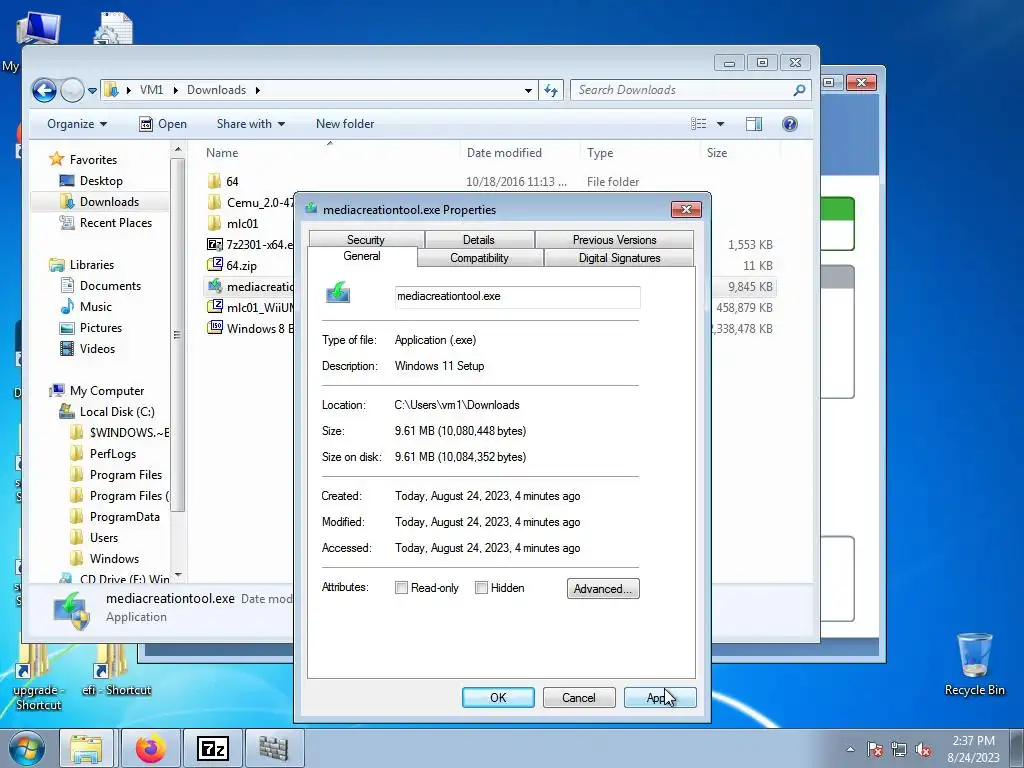Screen dimensions: 1024x768
Task: Click the muted volume tray icon
Action: 923,749
